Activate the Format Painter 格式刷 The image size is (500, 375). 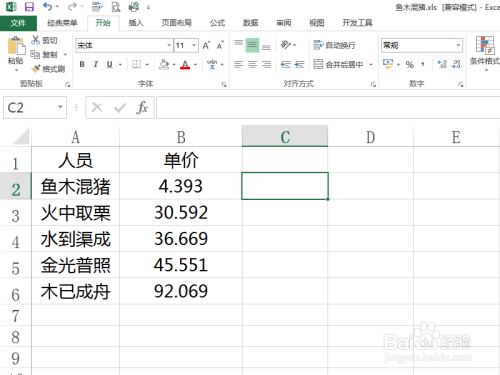click(48, 69)
